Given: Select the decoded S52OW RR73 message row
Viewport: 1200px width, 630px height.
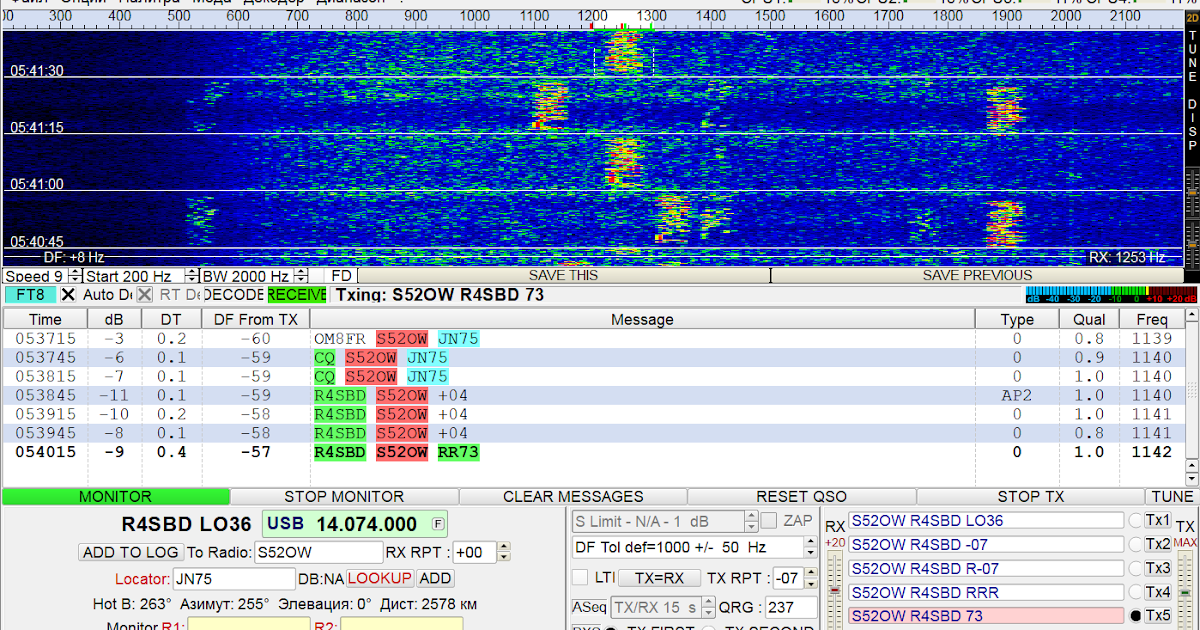Looking at the screenshot, I should pos(400,452).
